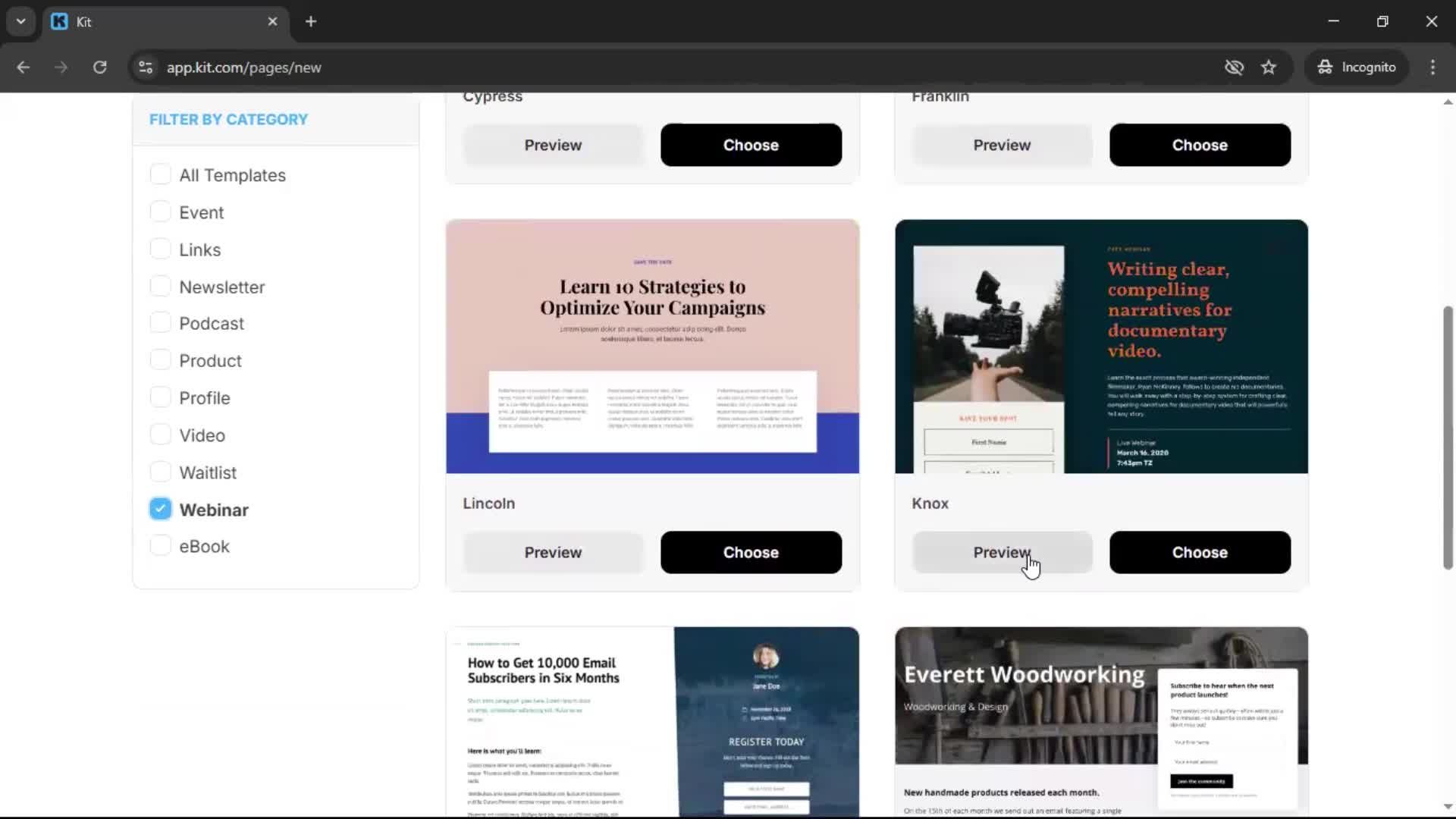Screen dimensions: 1456x819
Task: Check the eBook template filter
Action: coord(160,545)
